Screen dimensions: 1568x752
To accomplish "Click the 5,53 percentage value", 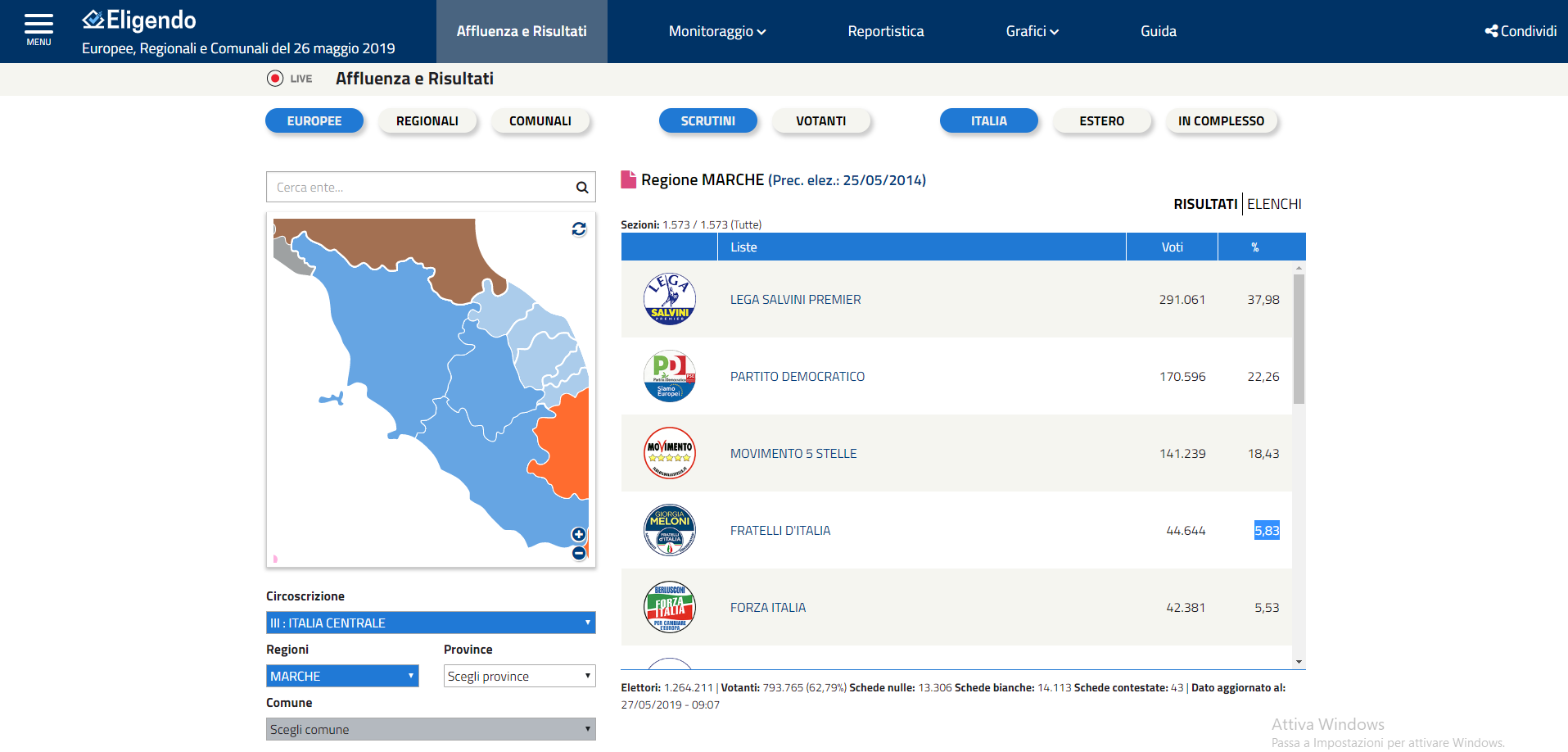I will (x=1267, y=608).
